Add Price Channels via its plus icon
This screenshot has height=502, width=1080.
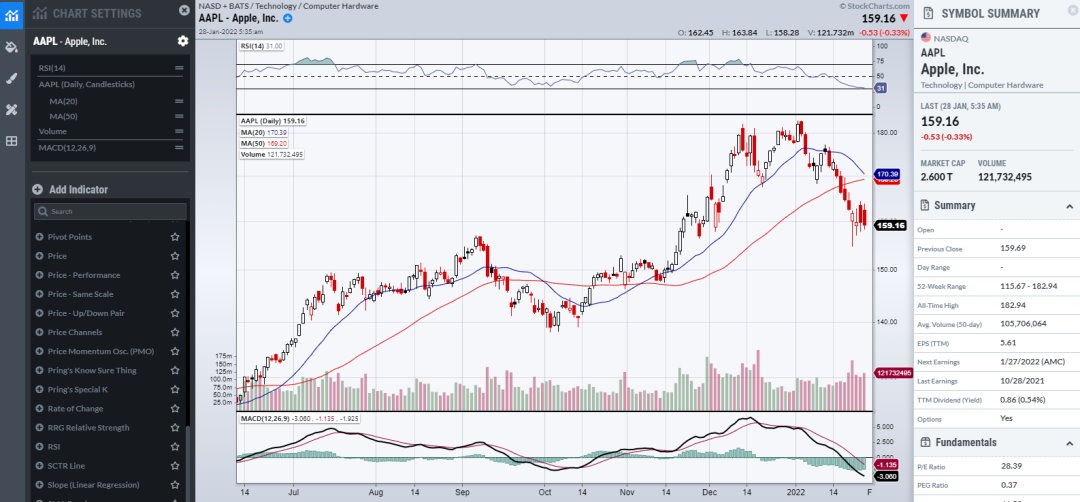point(39,333)
